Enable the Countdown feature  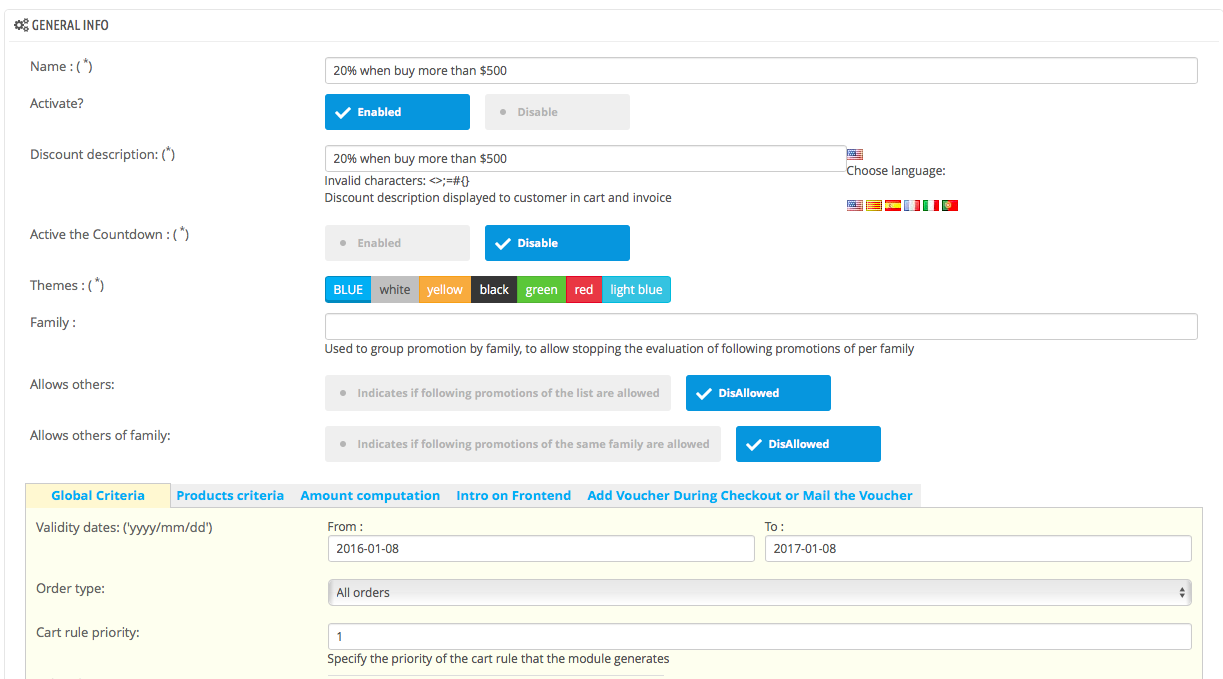pyautogui.click(x=397, y=242)
